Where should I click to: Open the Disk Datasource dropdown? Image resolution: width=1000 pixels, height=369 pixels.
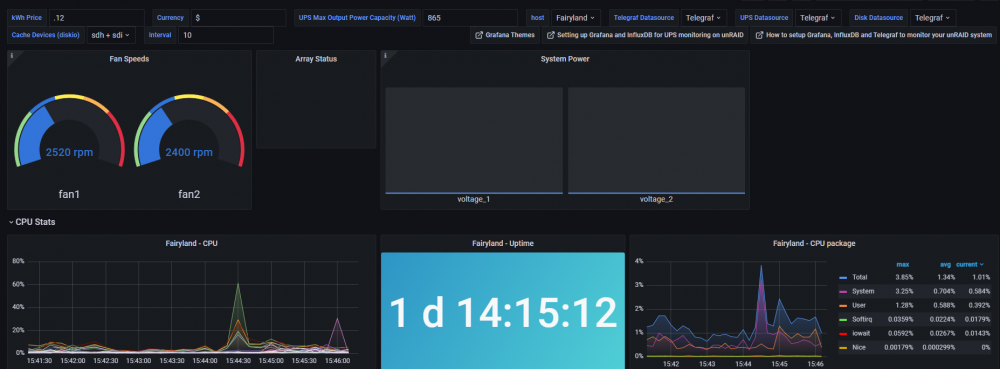click(x=932, y=18)
